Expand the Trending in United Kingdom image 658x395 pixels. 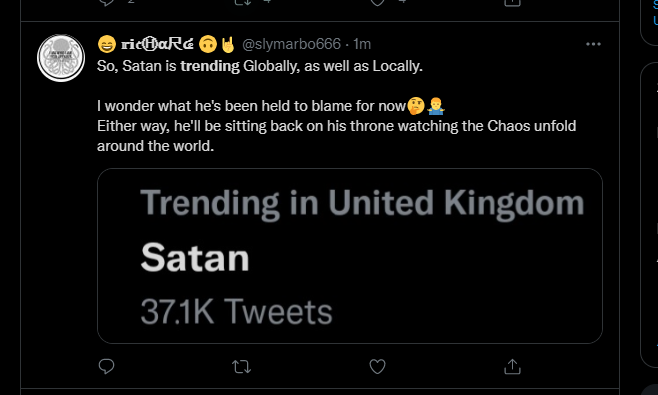pyautogui.click(x=350, y=256)
